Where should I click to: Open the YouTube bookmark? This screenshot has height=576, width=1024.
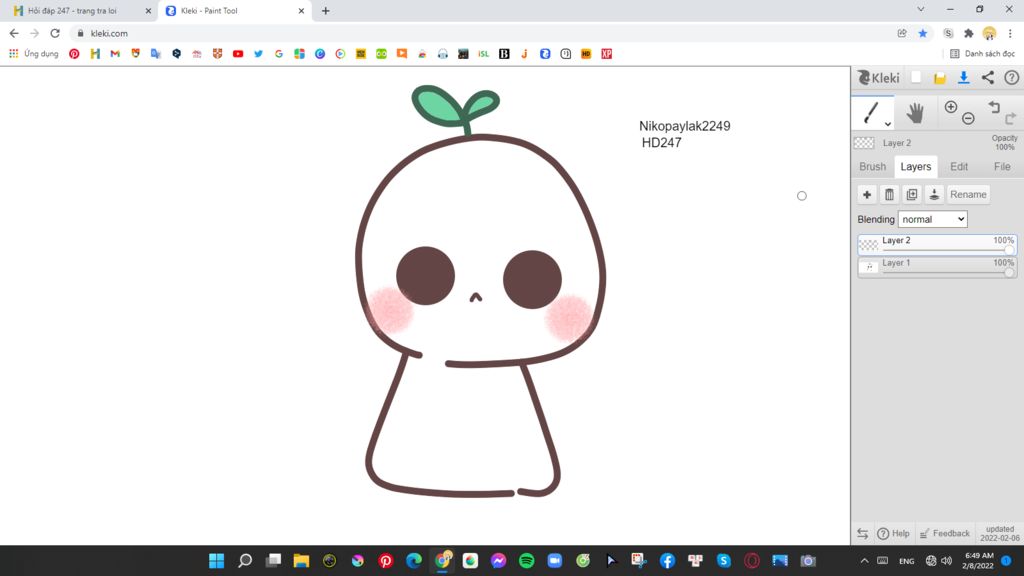point(238,54)
